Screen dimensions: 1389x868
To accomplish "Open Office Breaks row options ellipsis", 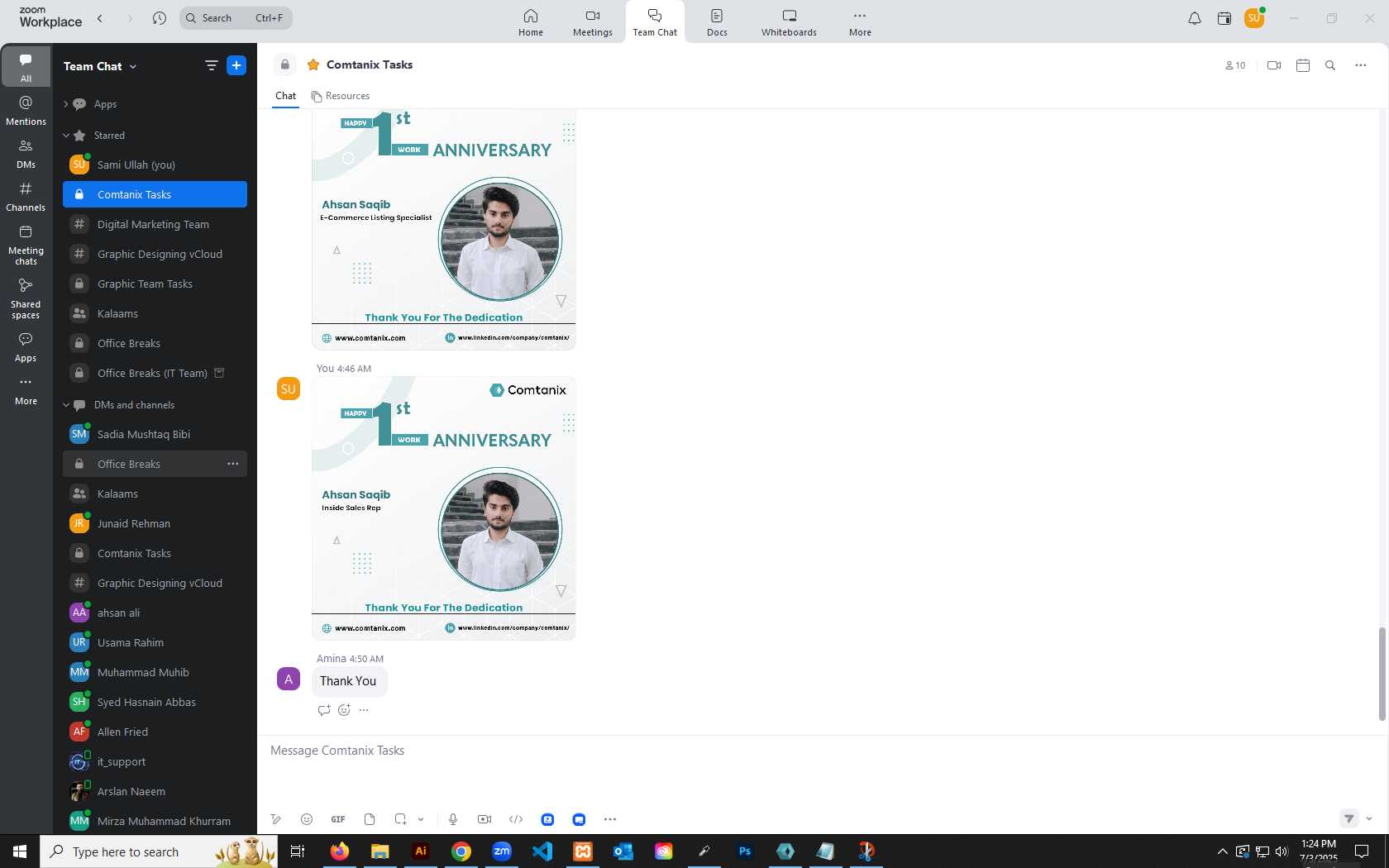I will pos(233,464).
